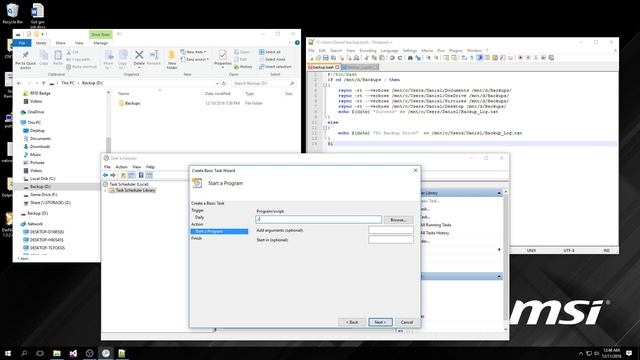This screenshot has height=360, width=640.
Task: Open Easy access dropdown in Explorer ribbon
Action: tap(195, 59)
